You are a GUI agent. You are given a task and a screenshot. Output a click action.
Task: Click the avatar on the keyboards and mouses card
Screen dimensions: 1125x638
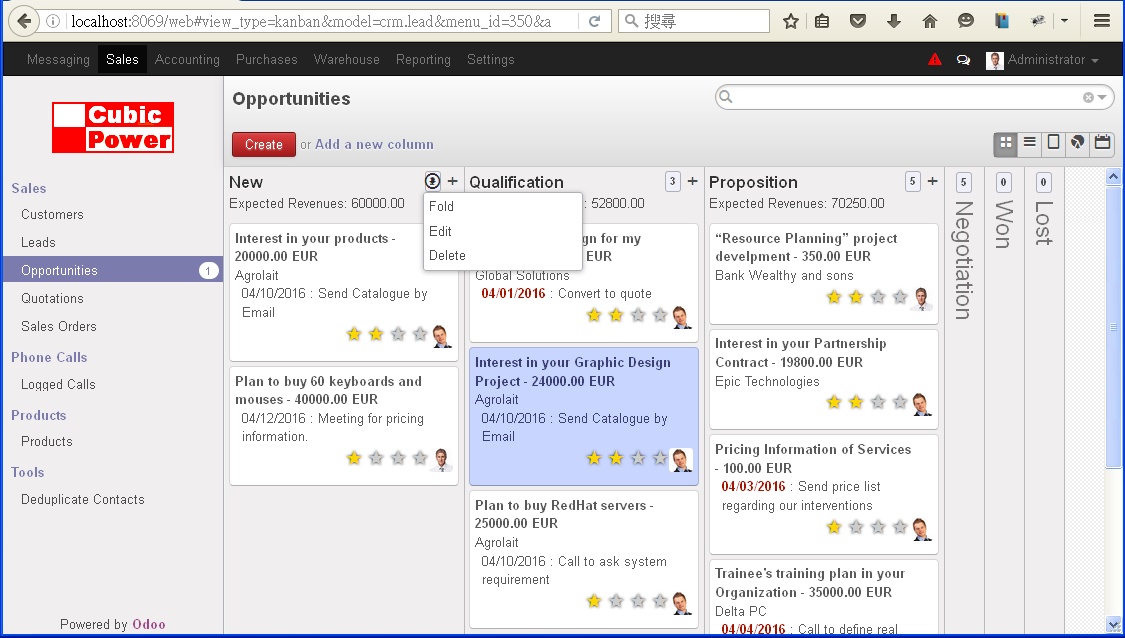pos(442,459)
